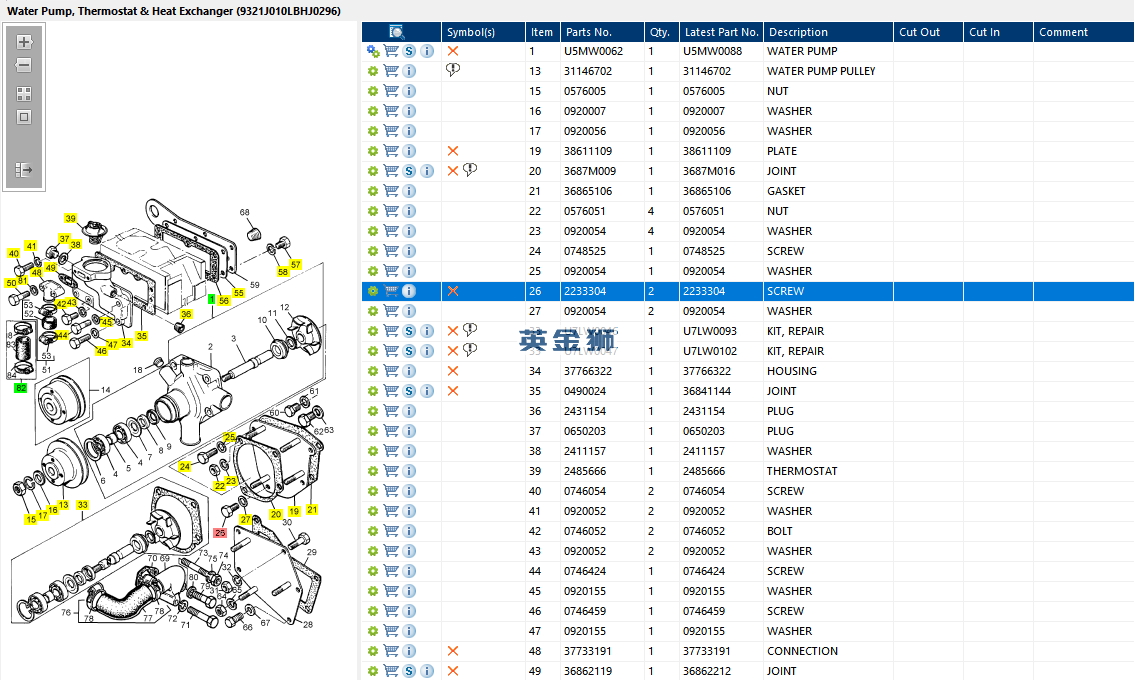
Task: Click orange X symbol on PLATE row
Action: click(x=453, y=151)
